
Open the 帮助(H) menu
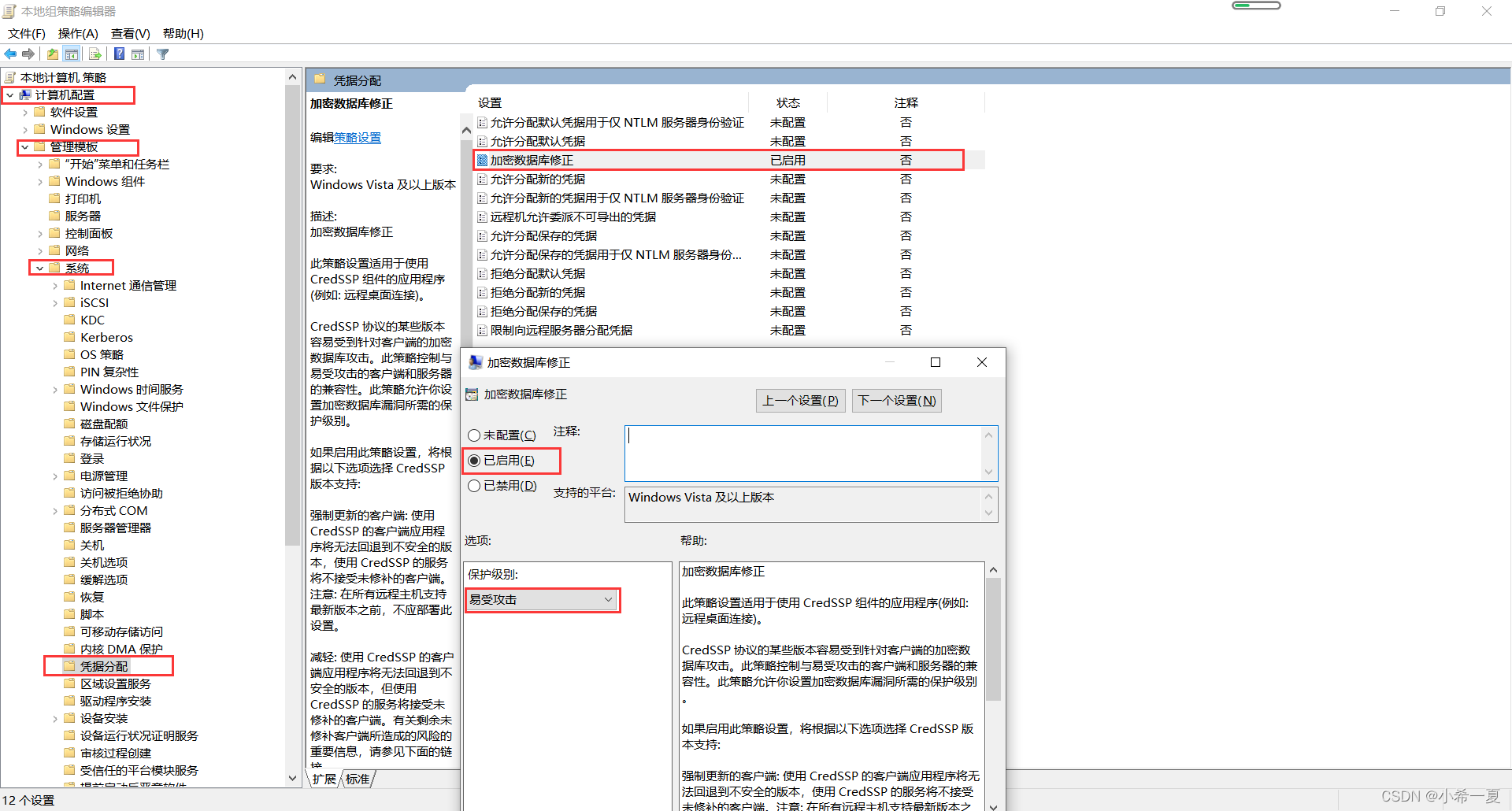[183, 33]
